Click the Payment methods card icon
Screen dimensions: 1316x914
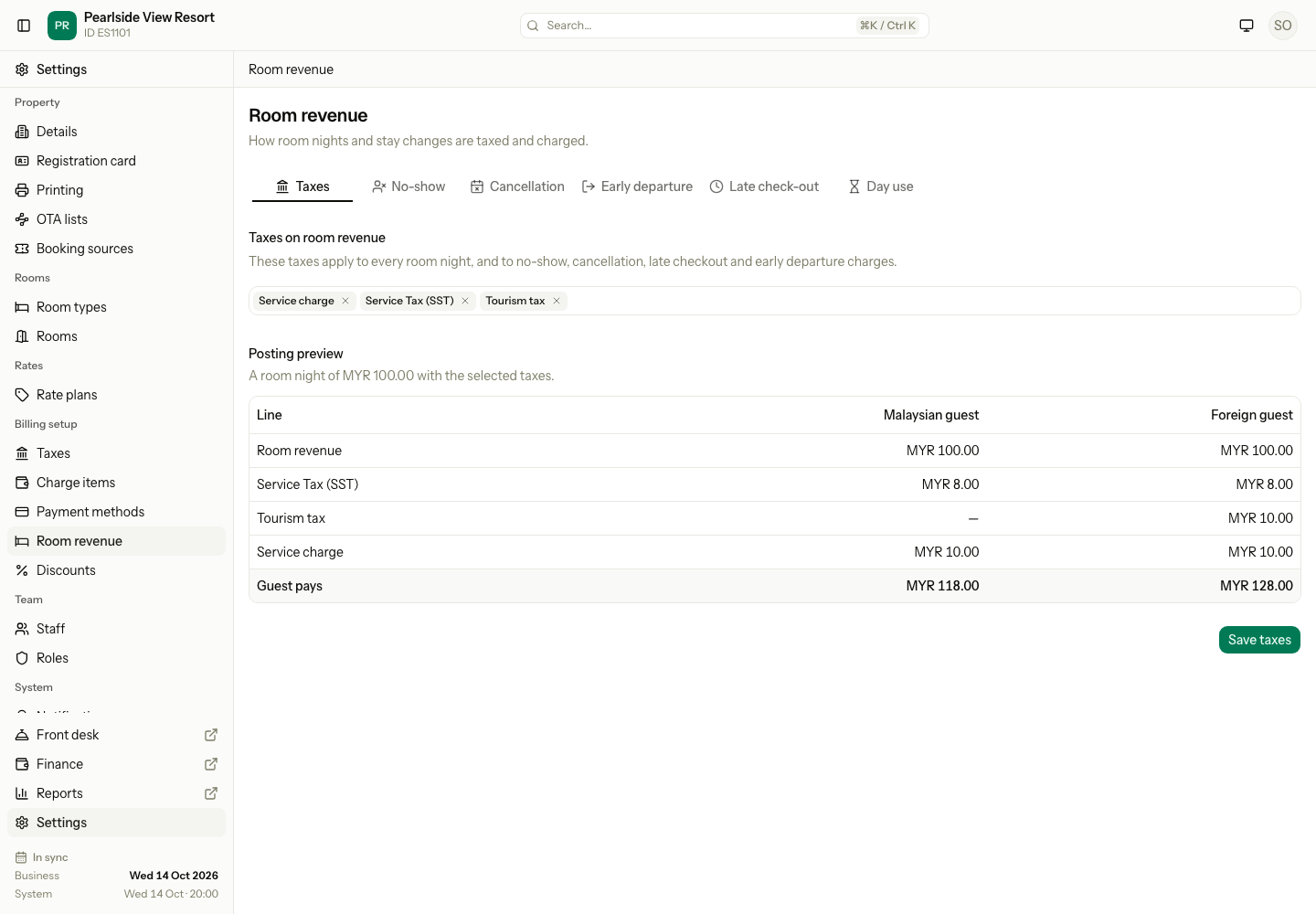pyautogui.click(x=22, y=512)
